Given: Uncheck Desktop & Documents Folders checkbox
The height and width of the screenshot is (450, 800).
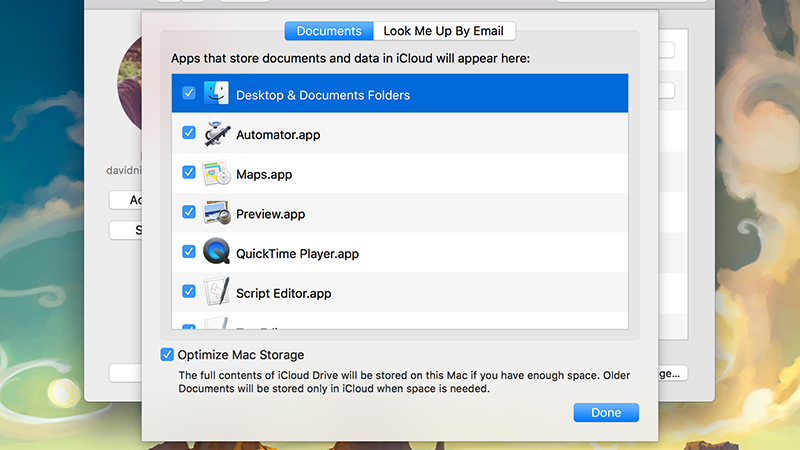Looking at the screenshot, I should pyautogui.click(x=189, y=93).
